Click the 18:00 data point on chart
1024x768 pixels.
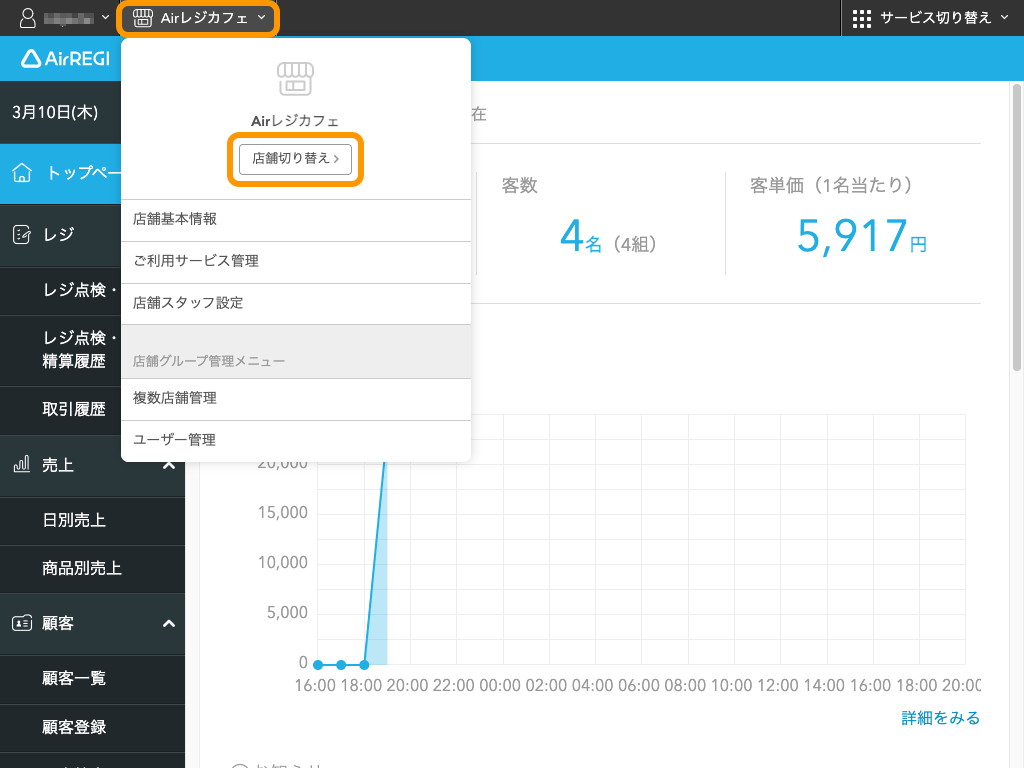point(364,665)
